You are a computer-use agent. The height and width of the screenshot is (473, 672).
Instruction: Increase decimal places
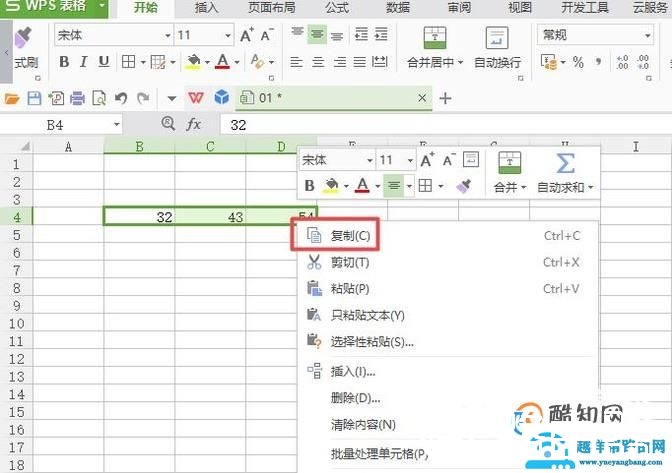click(622, 62)
